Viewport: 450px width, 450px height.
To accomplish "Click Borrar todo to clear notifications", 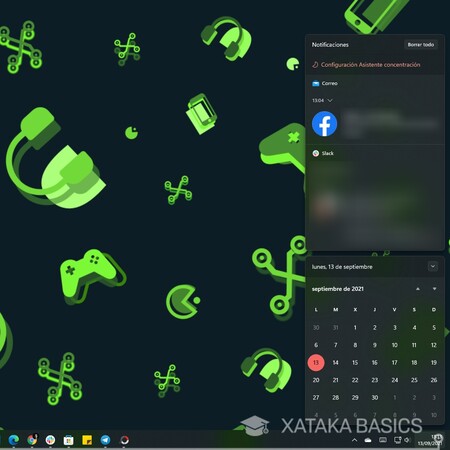I will (x=421, y=45).
